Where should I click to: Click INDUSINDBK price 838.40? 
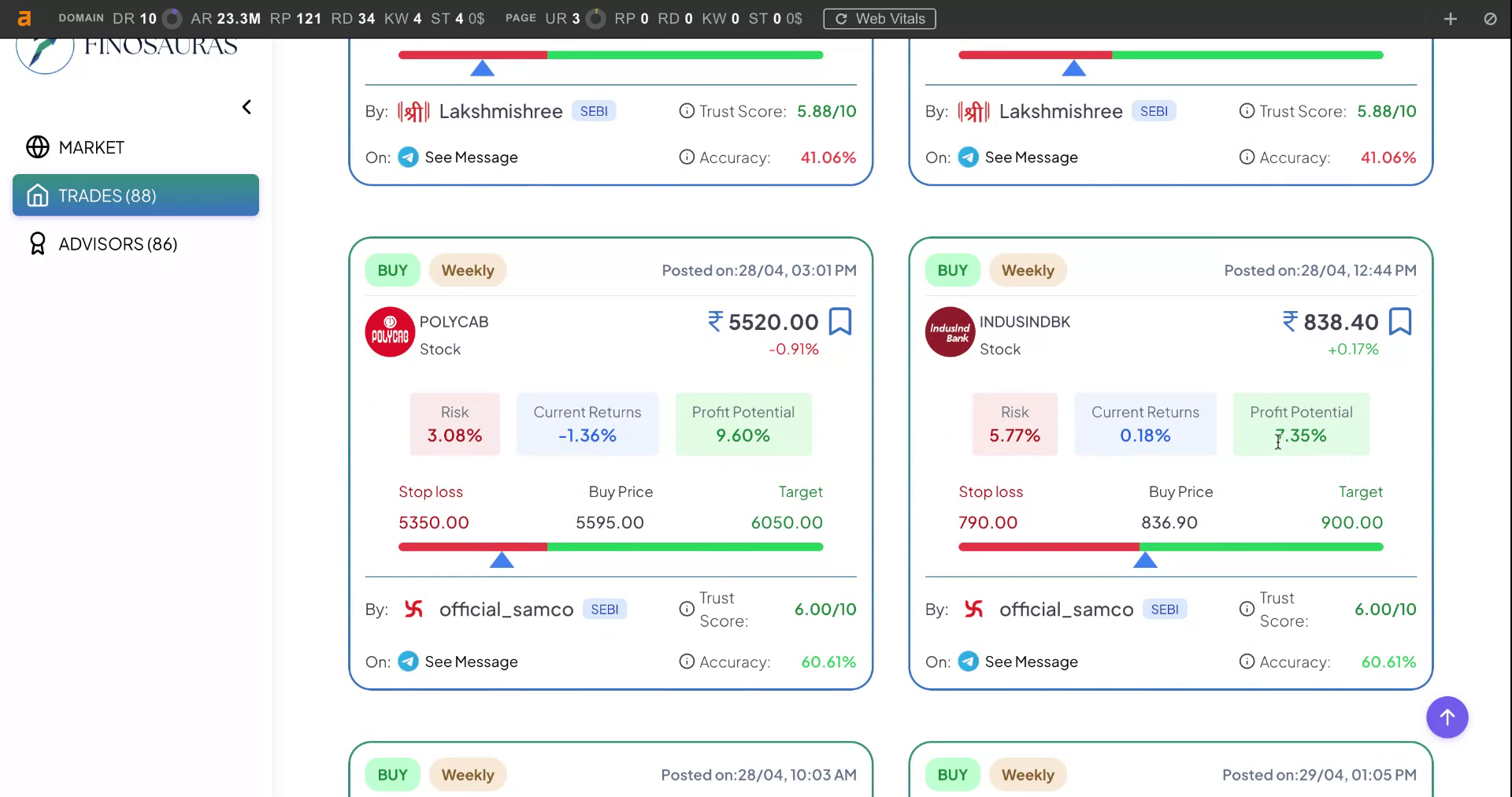click(x=1331, y=322)
